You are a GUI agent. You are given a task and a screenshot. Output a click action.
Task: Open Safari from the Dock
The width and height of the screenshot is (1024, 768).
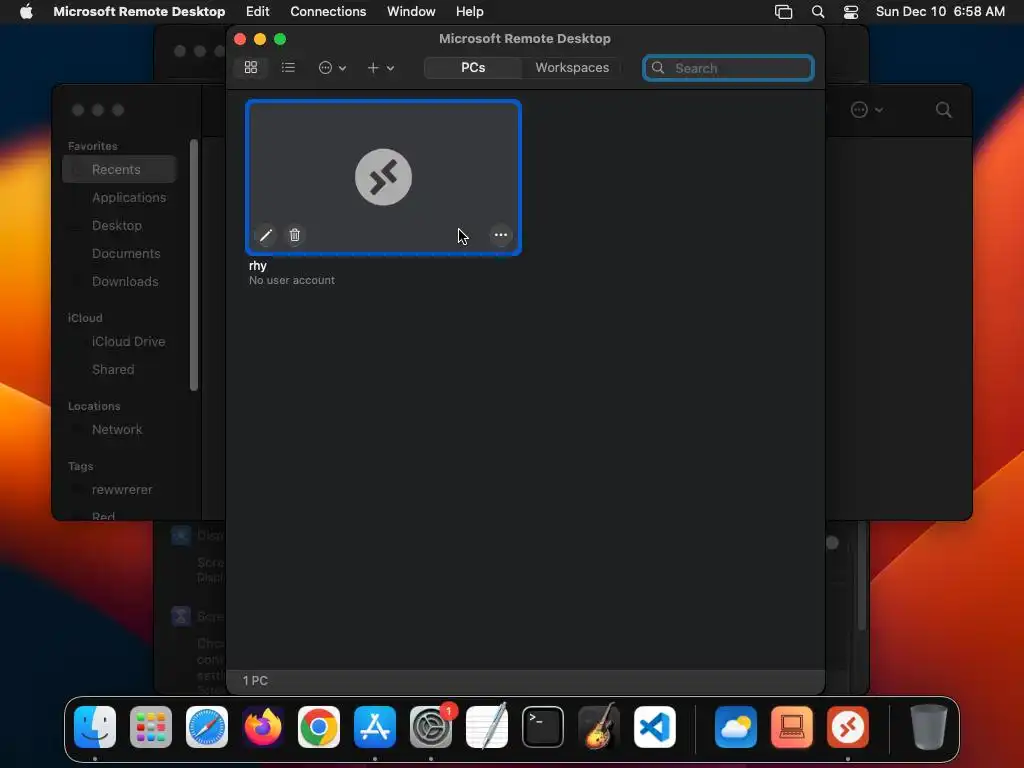click(x=207, y=727)
